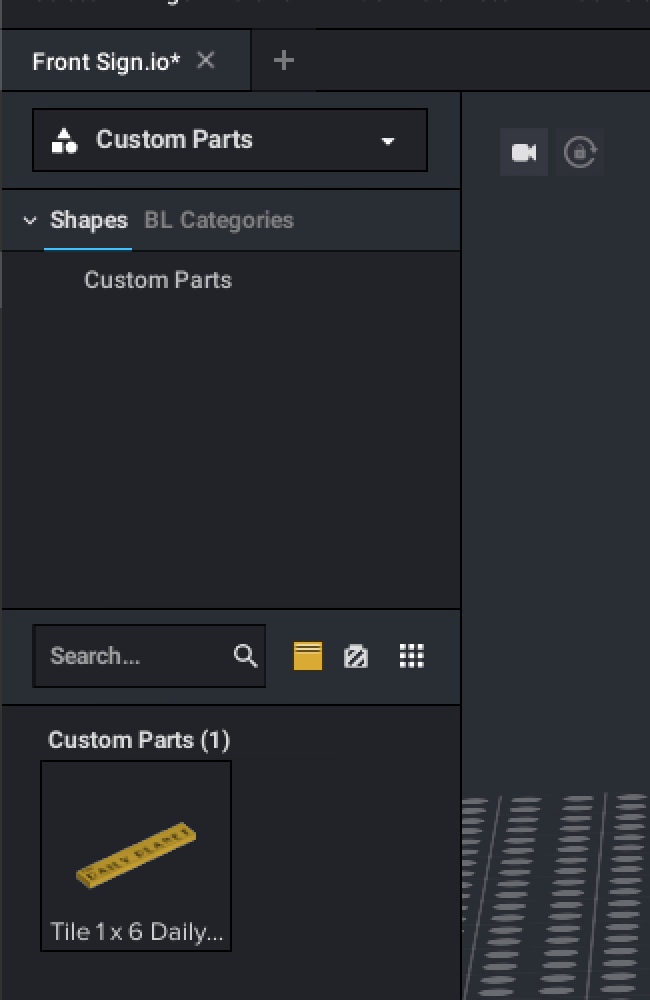Close the Front Sign.io tab

pyautogui.click(x=206, y=61)
